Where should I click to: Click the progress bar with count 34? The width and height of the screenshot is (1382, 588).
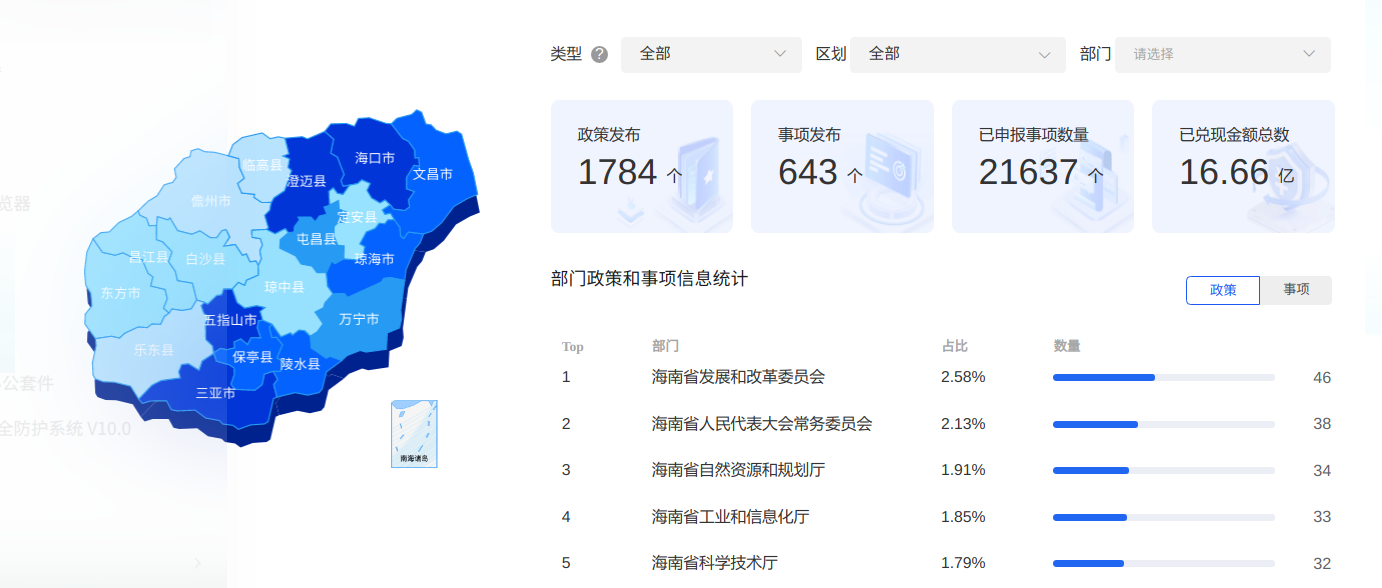(1164, 470)
